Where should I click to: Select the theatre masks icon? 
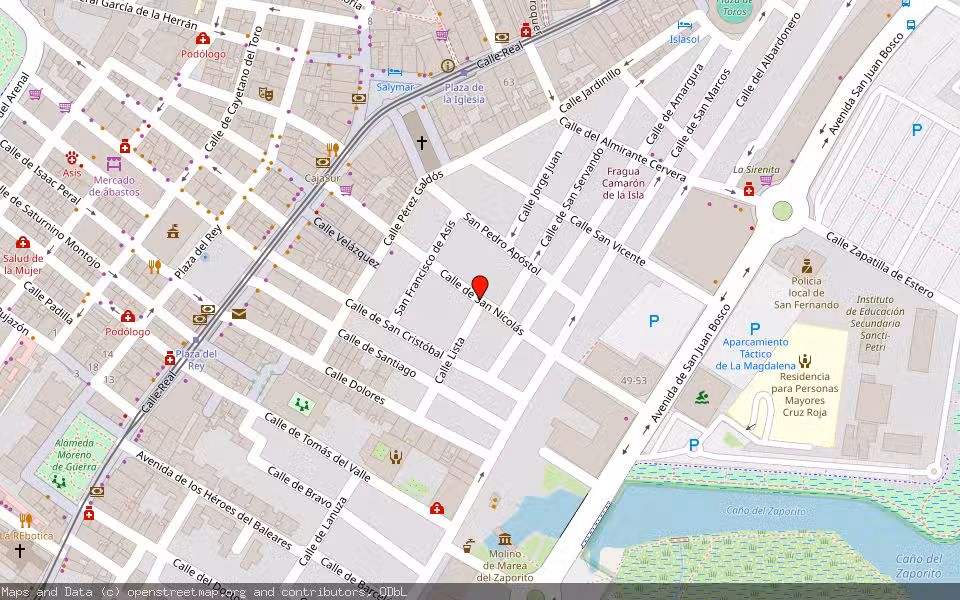pos(265,94)
